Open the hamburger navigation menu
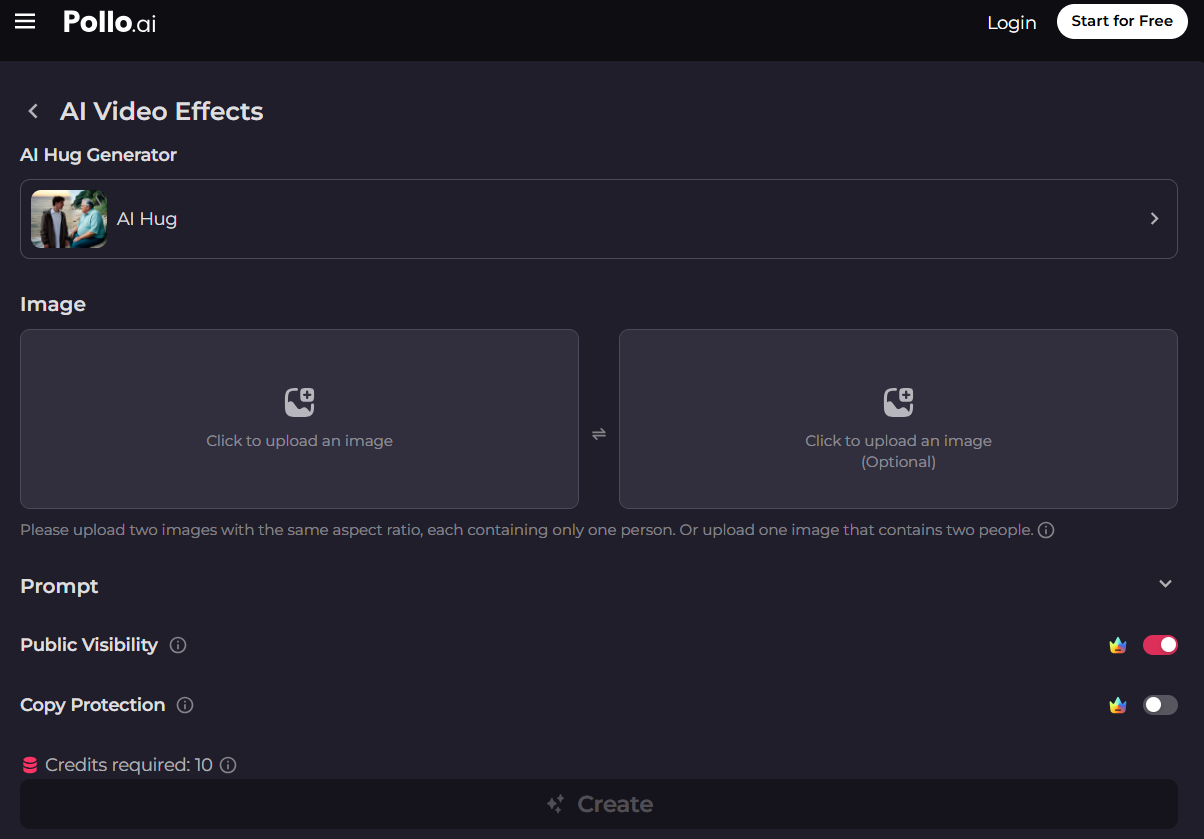The image size is (1204, 839). point(25,22)
